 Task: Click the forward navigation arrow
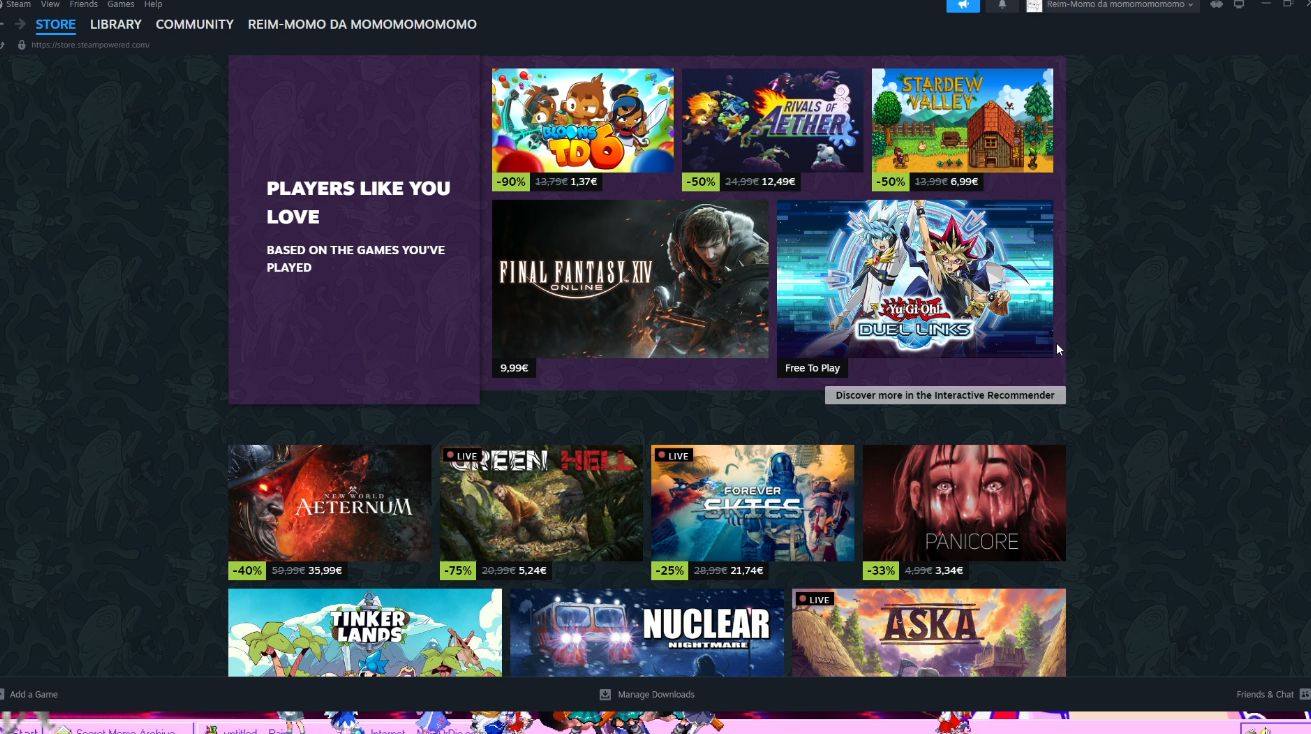pos(20,24)
